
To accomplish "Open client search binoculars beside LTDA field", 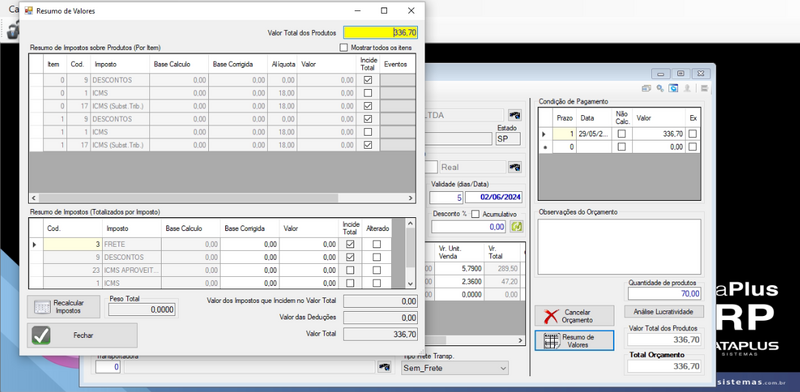I will click(515, 115).
